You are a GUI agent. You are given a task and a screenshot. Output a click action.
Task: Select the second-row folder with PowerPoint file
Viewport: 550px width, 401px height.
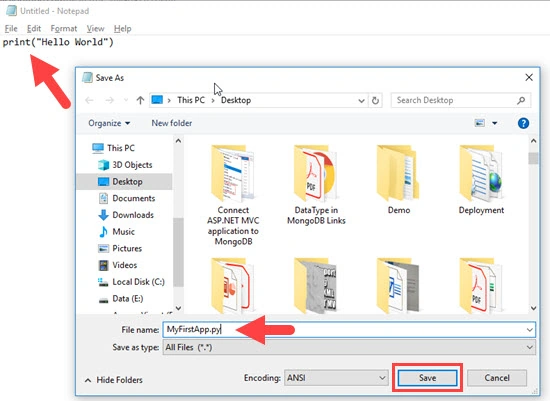point(233,286)
